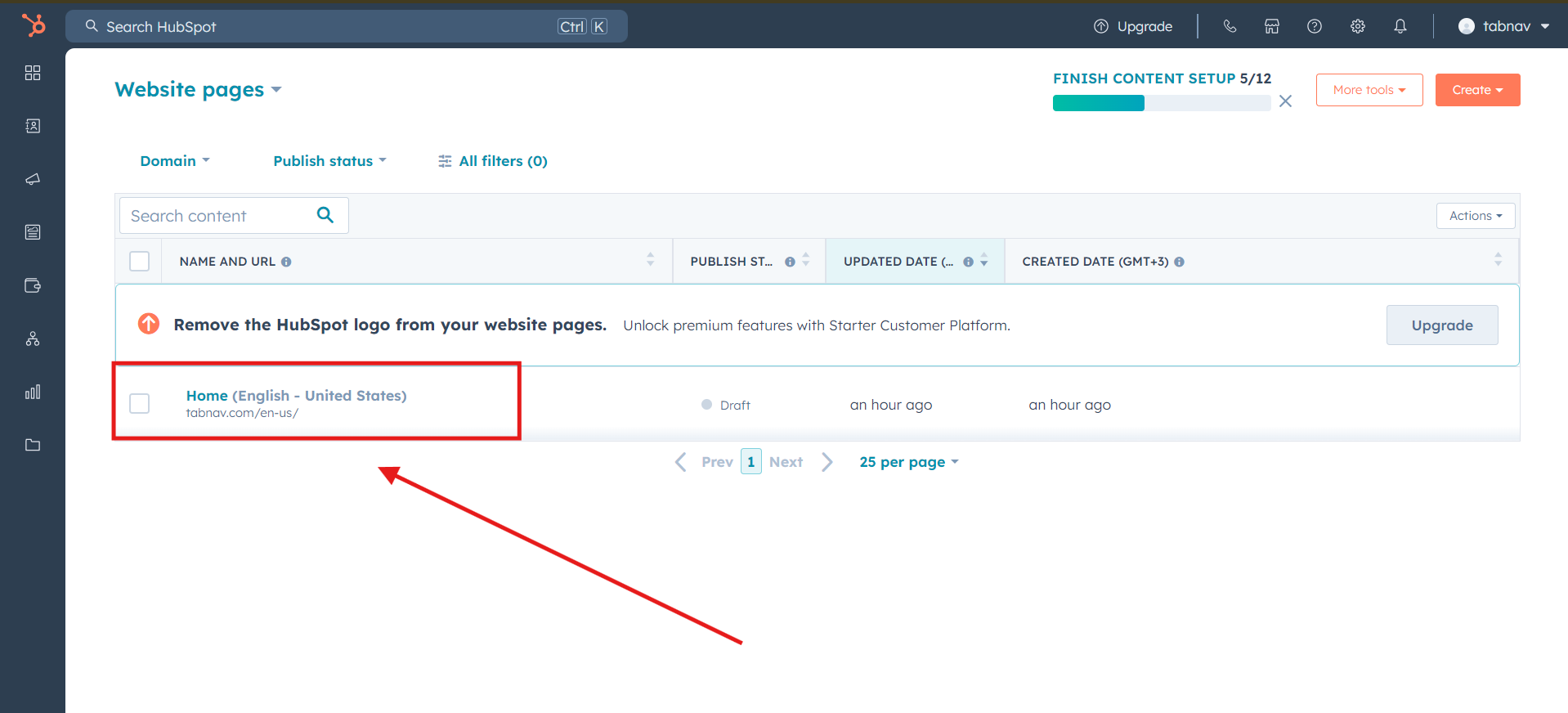Open the help question mark icon
The width and height of the screenshot is (1568, 713).
point(1314,26)
